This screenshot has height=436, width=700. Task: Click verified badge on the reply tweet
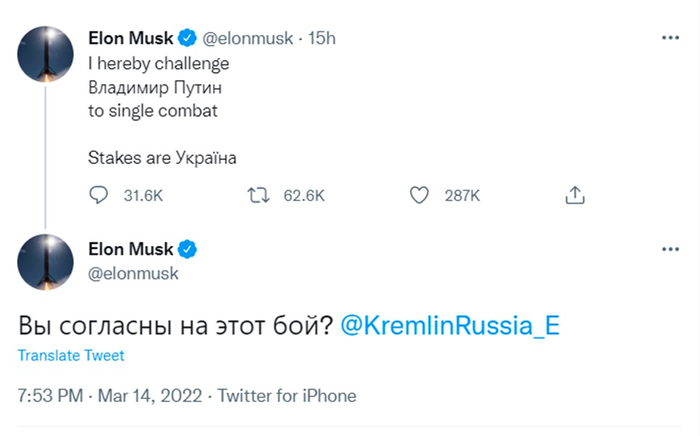click(x=186, y=249)
